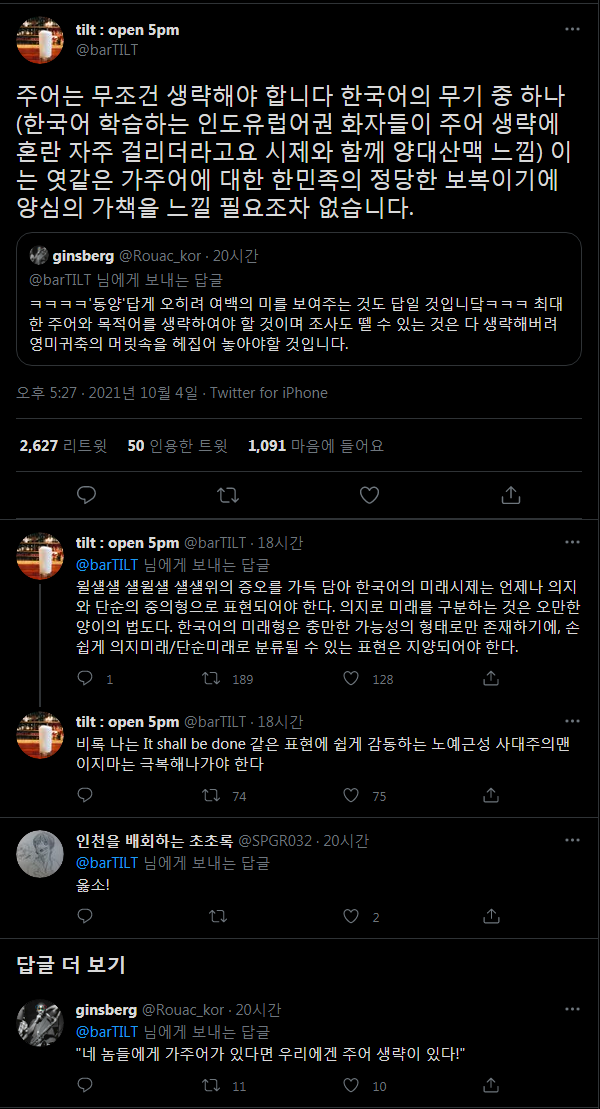This screenshot has width=600, height=1109.
Task: Show 1,091 마음에 들어요 likes list
Action: (315, 445)
